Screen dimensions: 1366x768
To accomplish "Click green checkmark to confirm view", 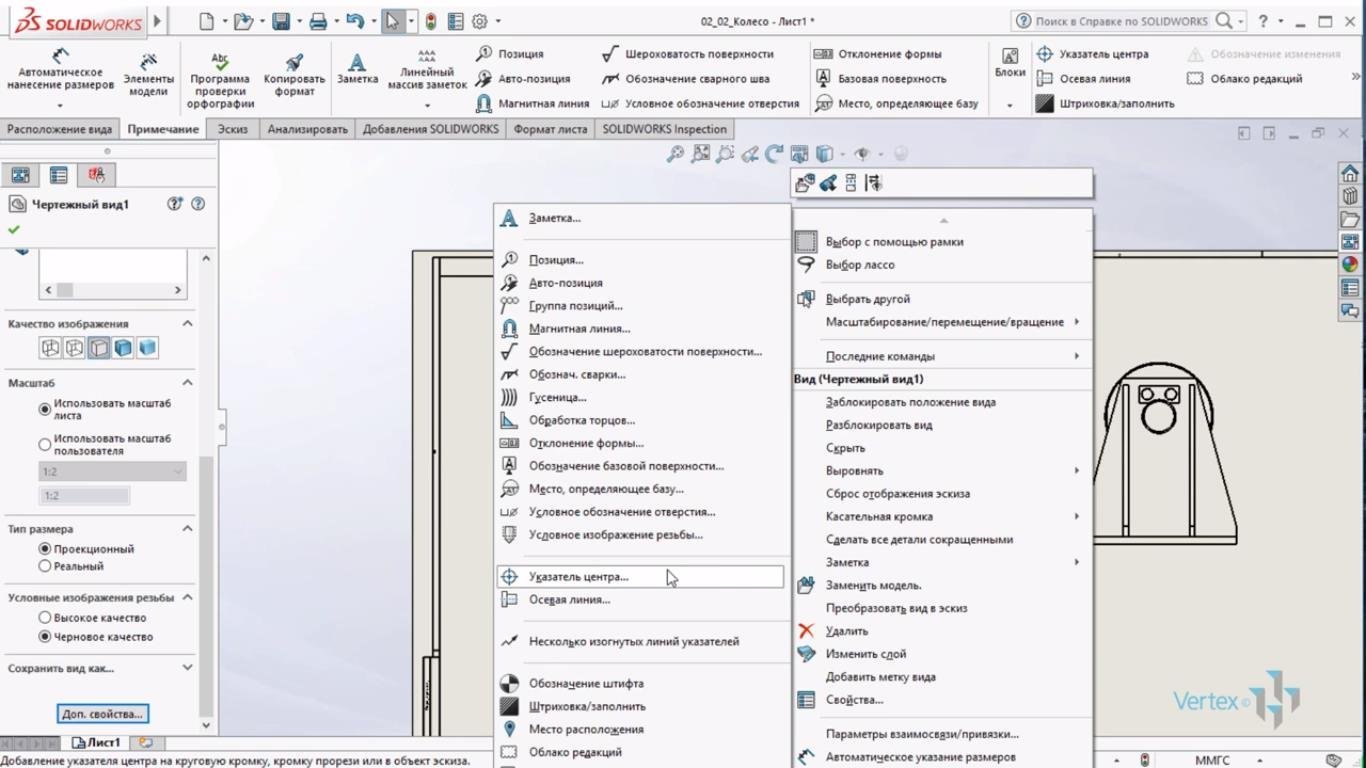I will [14, 229].
